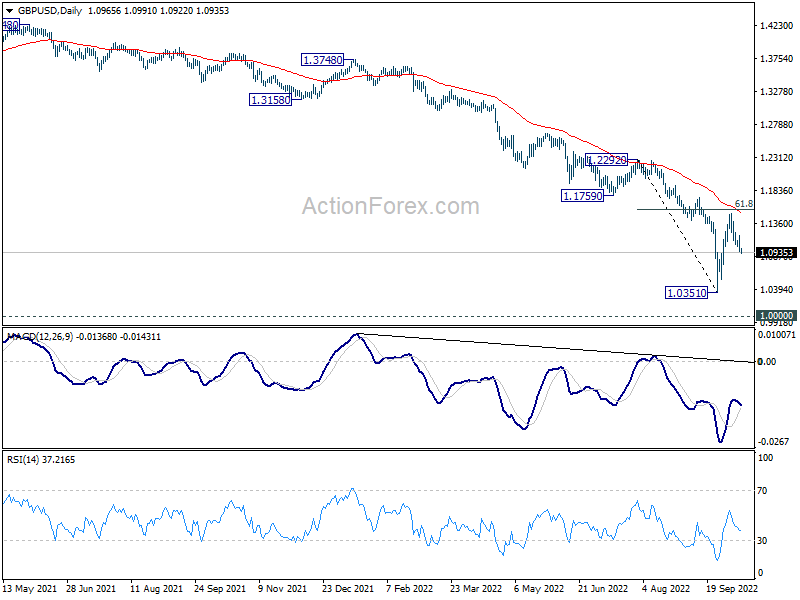This screenshot has height=600, width=800.
Task: Select the 1.17590 price label
Action: (582, 196)
